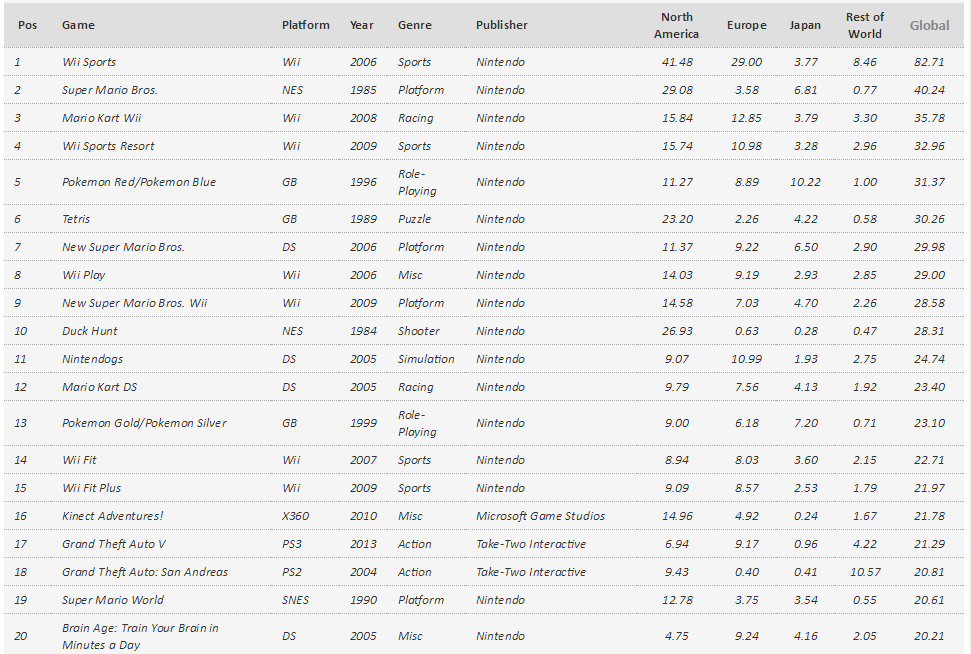Select the Wii Sports Resort title

(x=108, y=146)
